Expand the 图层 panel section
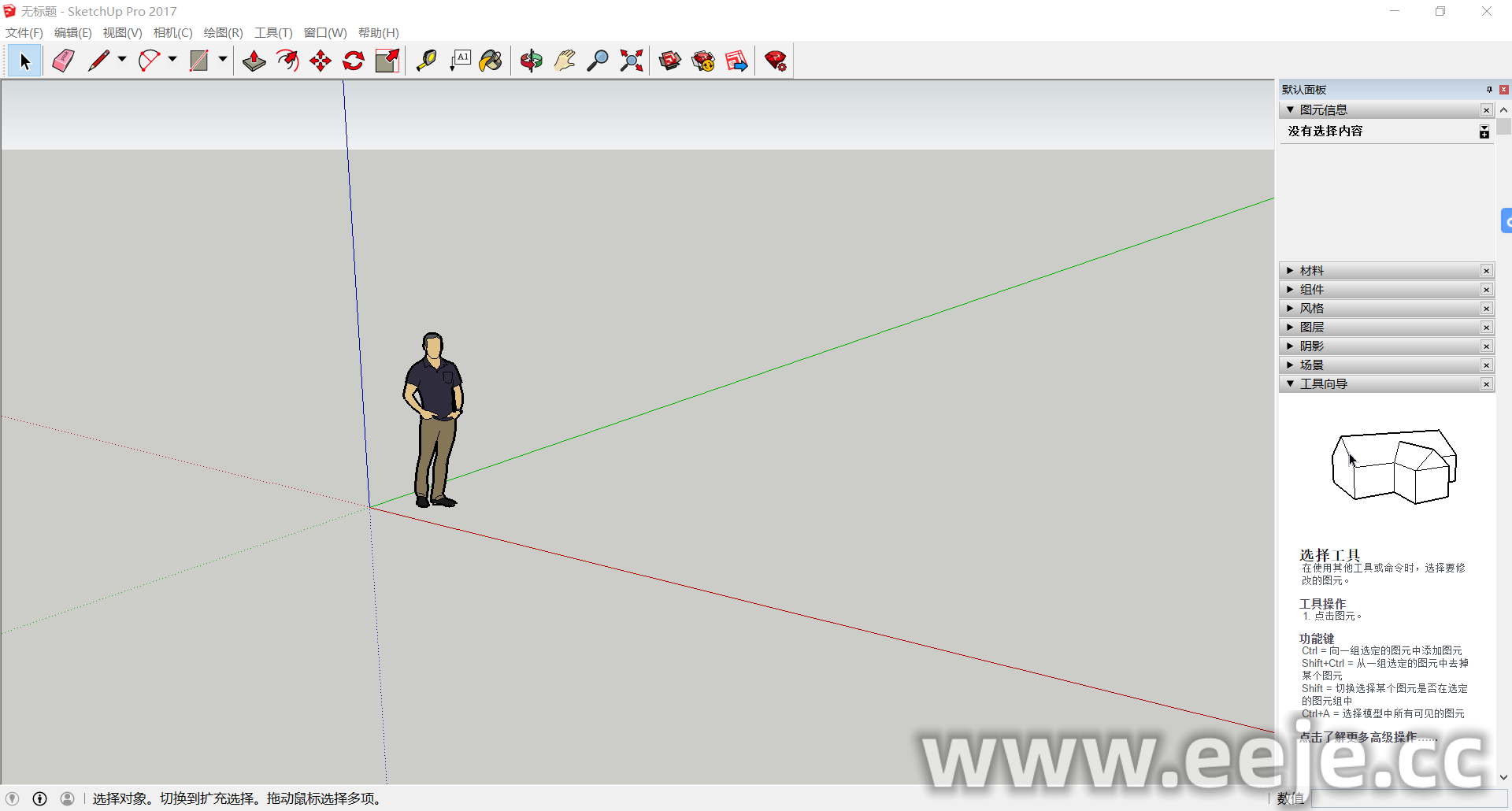 [1311, 328]
